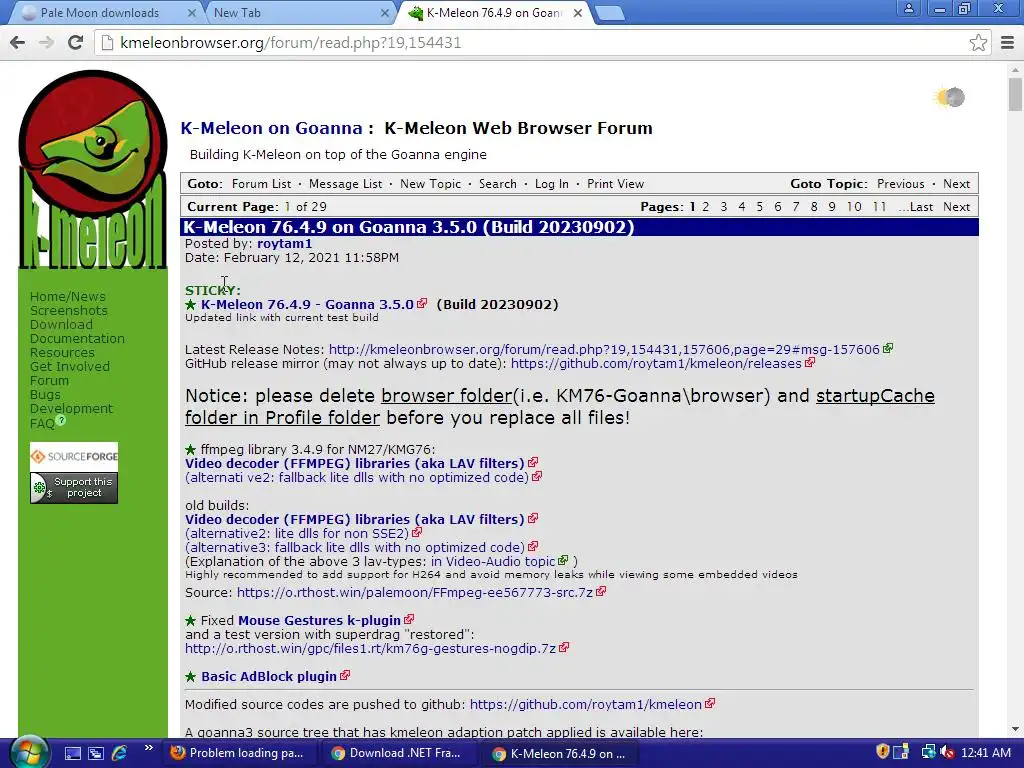Open the SourceForge badge

(x=74, y=456)
